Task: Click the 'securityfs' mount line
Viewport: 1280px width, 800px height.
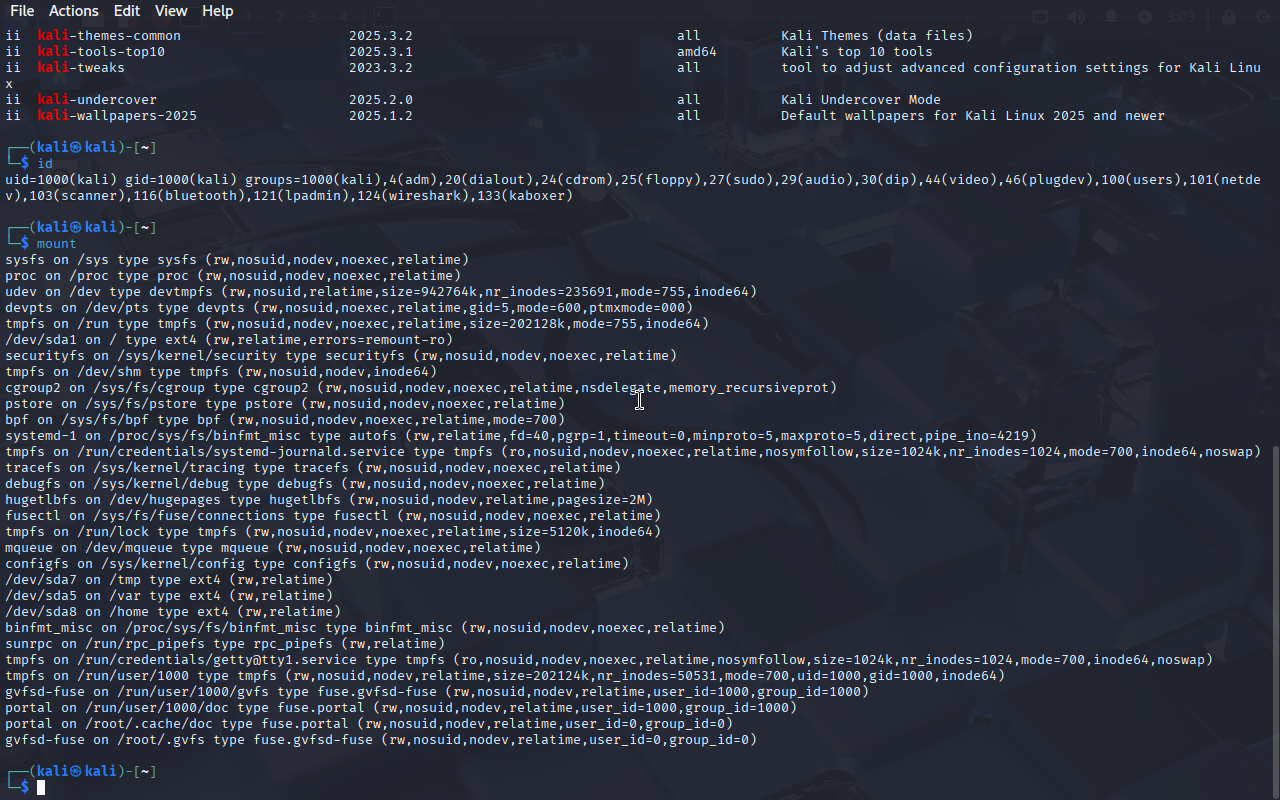Action: 341,356
